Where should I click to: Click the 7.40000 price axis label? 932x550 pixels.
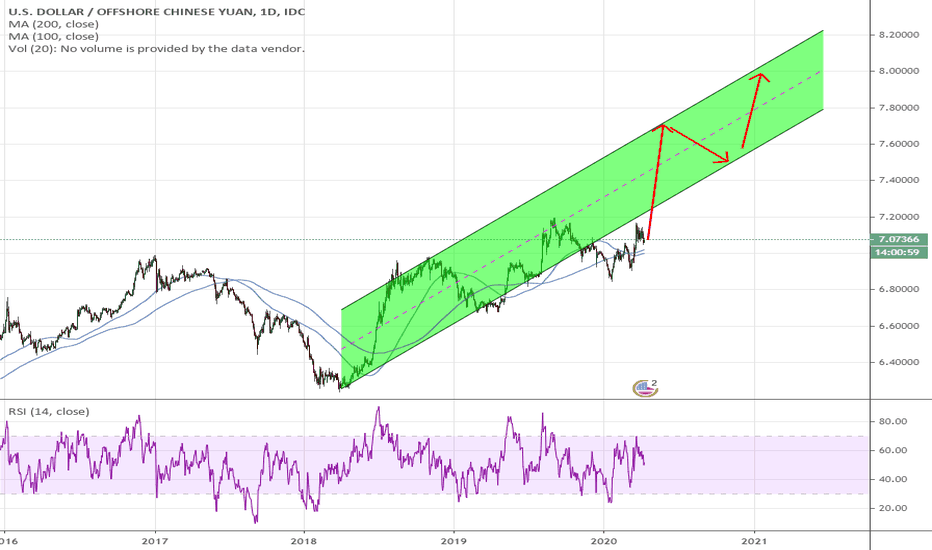899,180
